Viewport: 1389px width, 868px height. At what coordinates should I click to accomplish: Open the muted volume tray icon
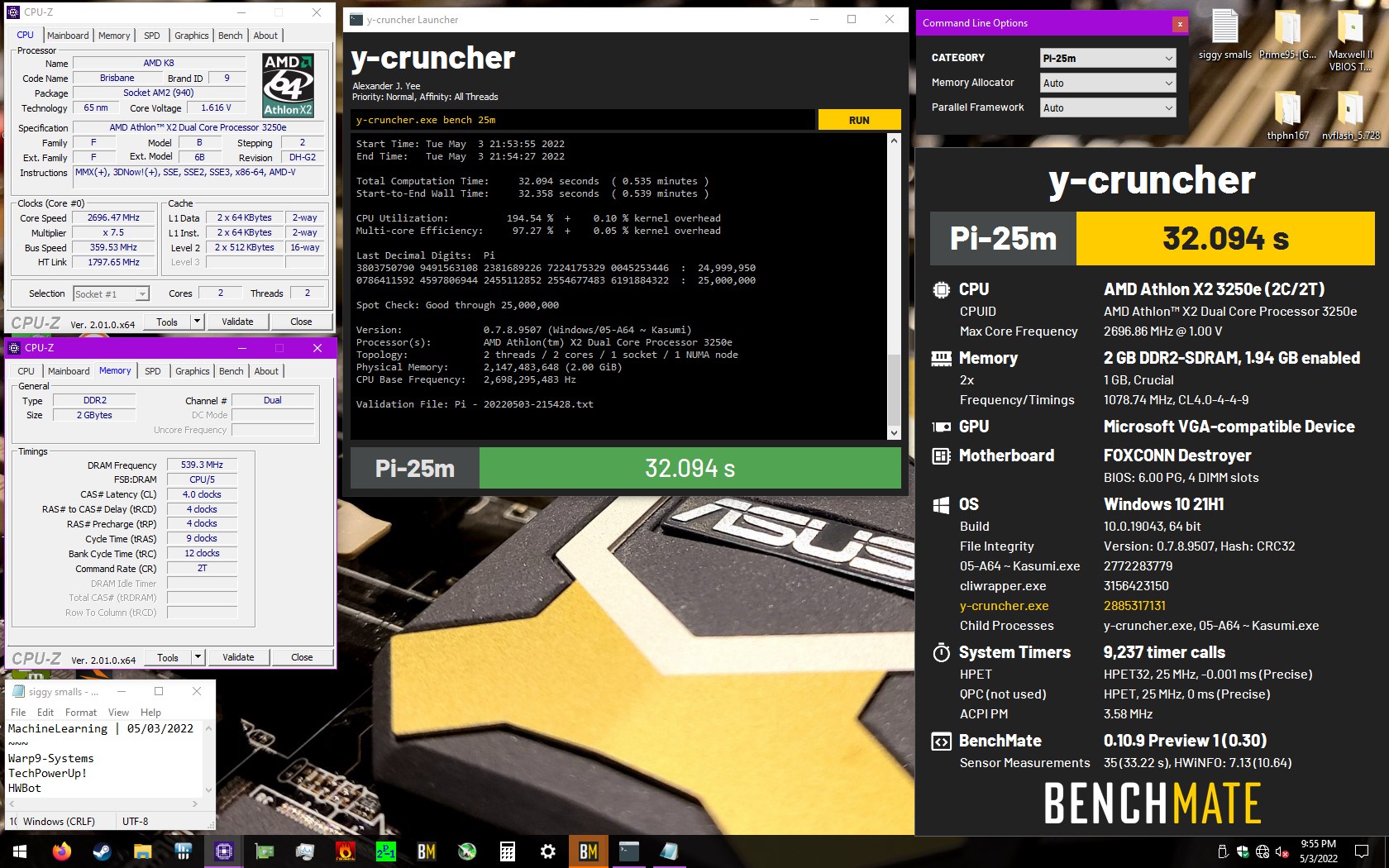(x=1282, y=851)
